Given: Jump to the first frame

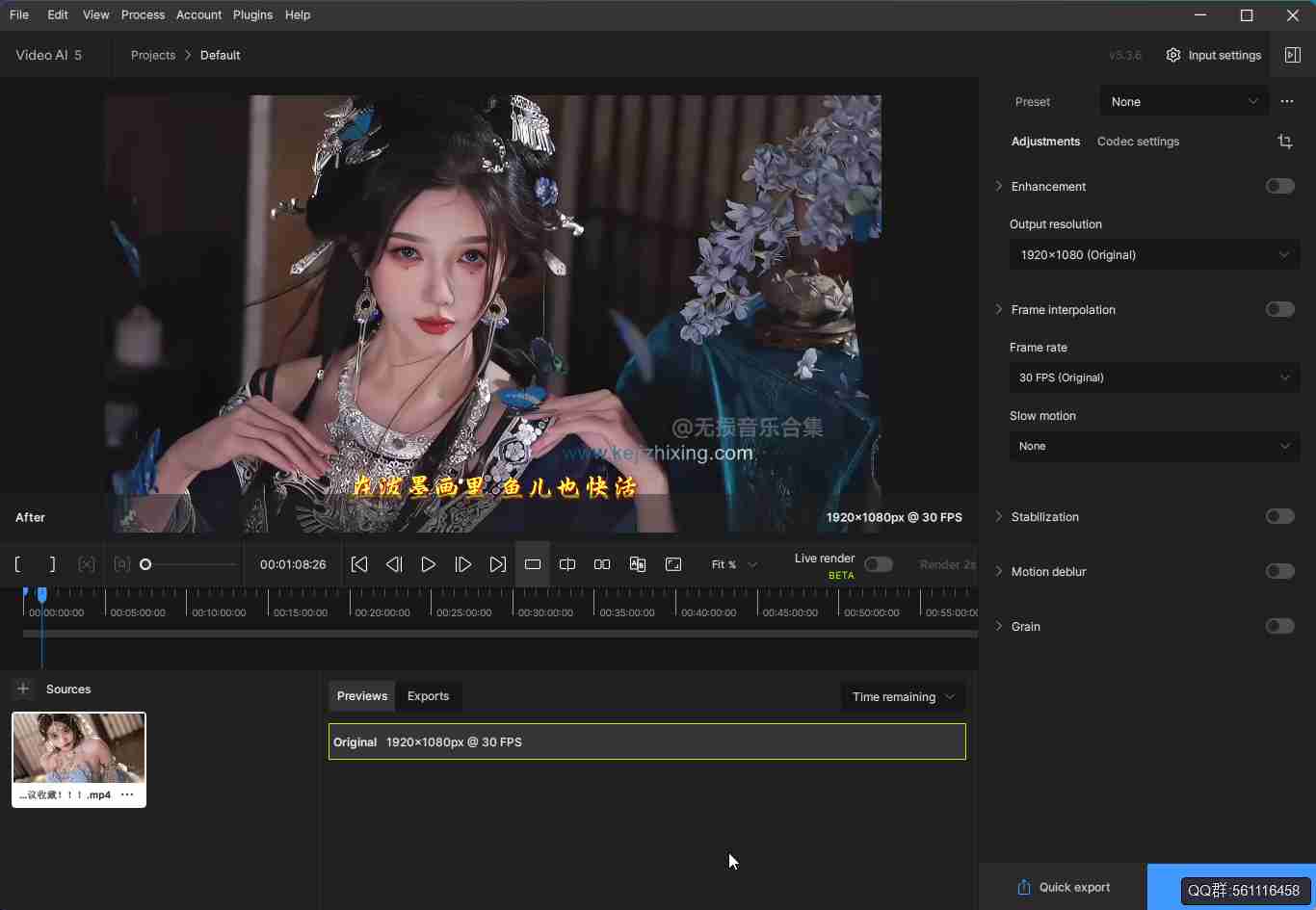Looking at the screenshot, I should pyautogui.click(x=359, y=564).
